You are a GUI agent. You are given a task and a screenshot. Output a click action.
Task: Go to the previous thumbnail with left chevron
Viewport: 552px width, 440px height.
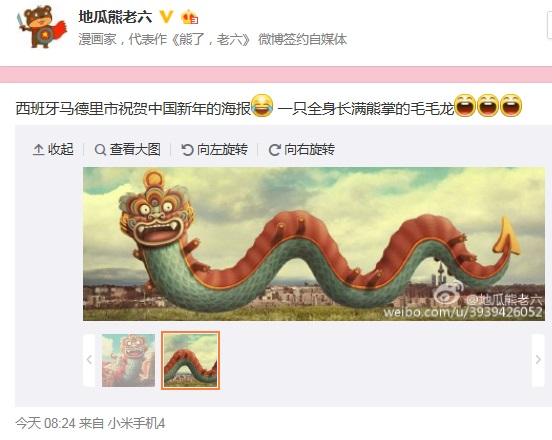click(89, 360)
